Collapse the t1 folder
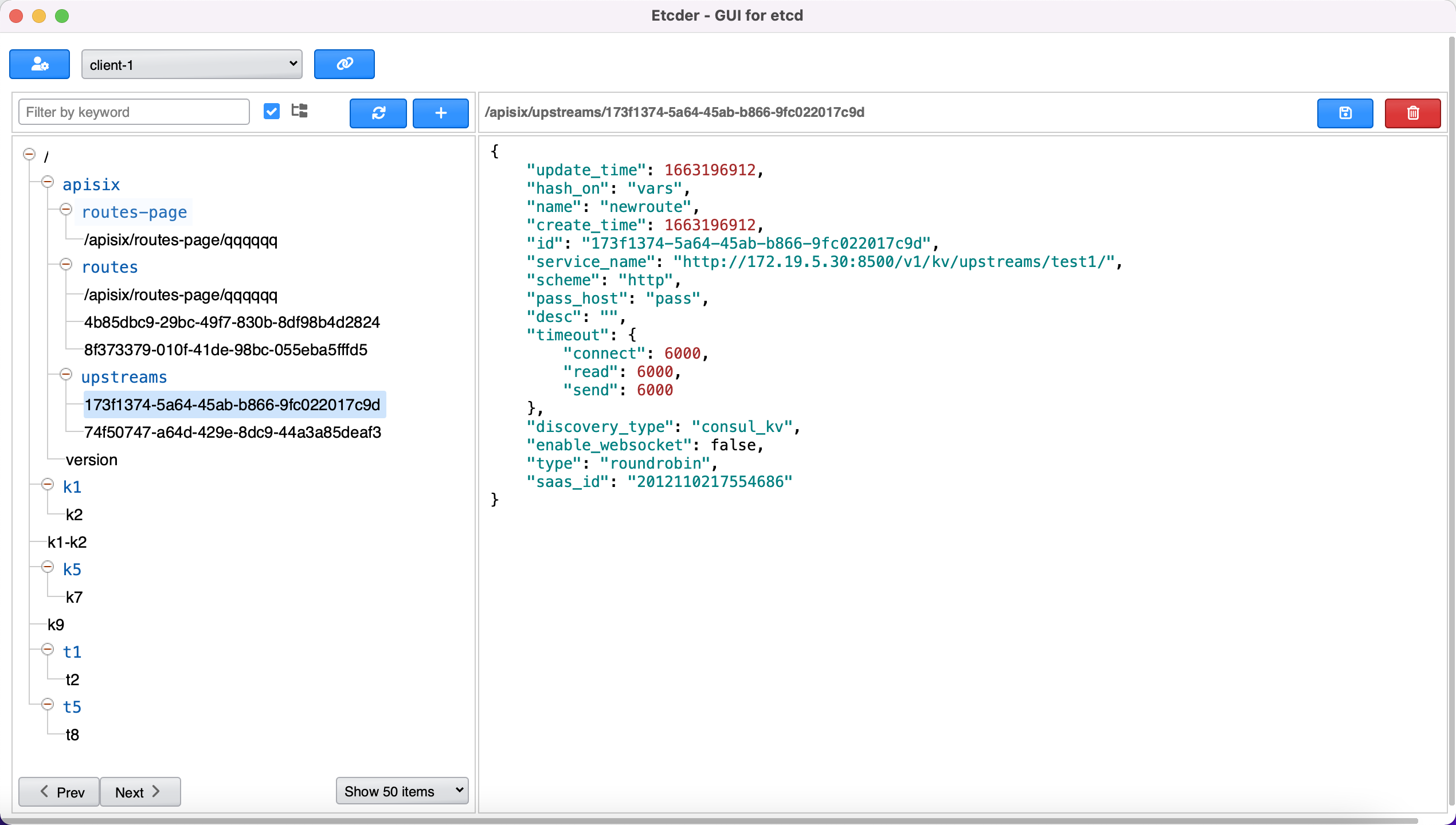Viewport: 1456px width, 825px height. pyautogui.click(x=48, y=650)
